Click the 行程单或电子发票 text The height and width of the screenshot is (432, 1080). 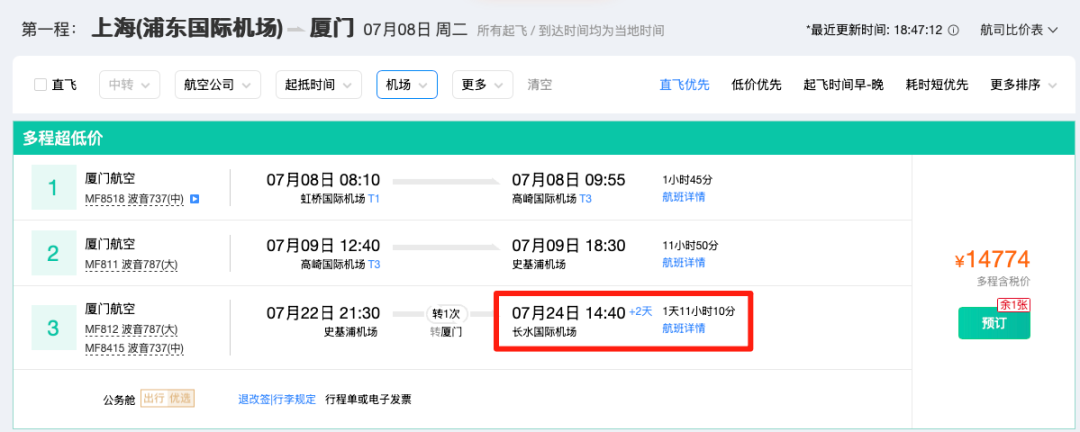pyautogui.click(x=368, y=399)
